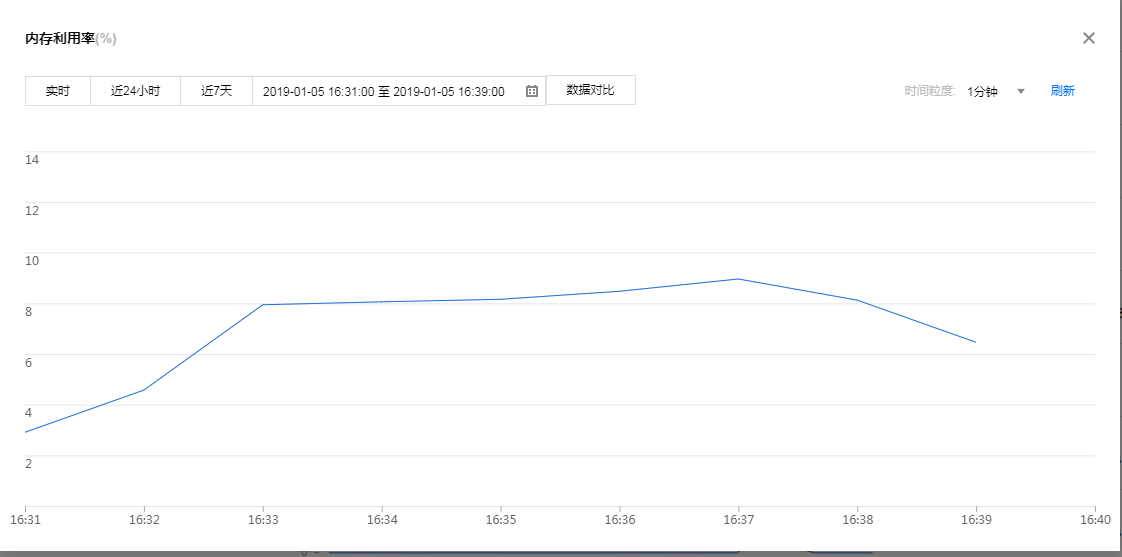Click the date range text field
The height and width of the screenshot is (557, 1122).
384,91
